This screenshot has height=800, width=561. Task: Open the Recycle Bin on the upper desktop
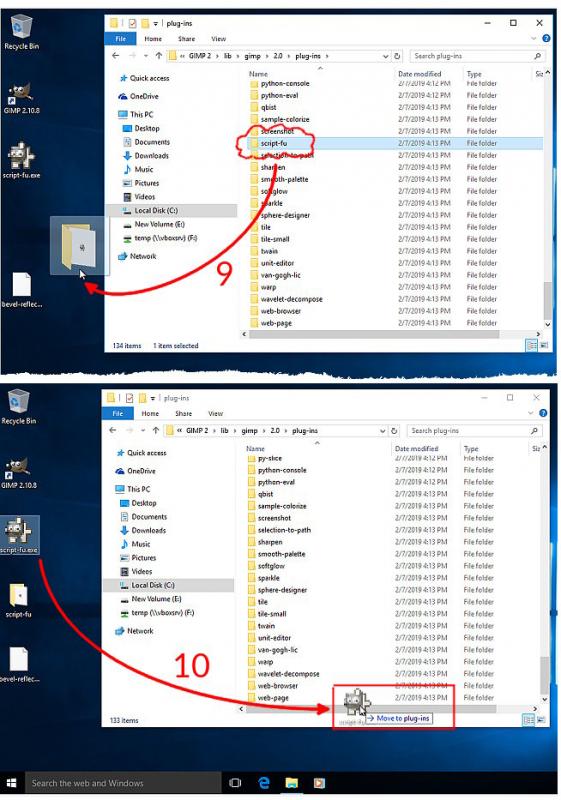(x=21, y=33)
